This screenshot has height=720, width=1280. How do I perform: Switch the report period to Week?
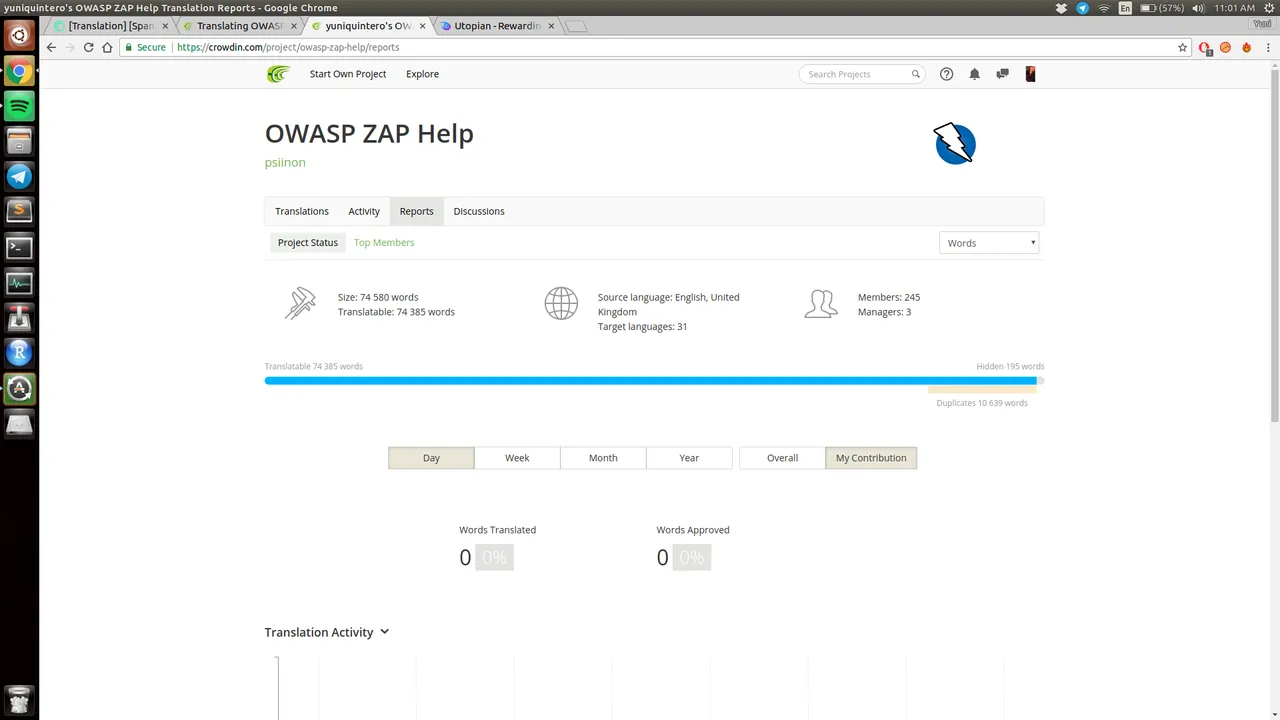(517, 458)
